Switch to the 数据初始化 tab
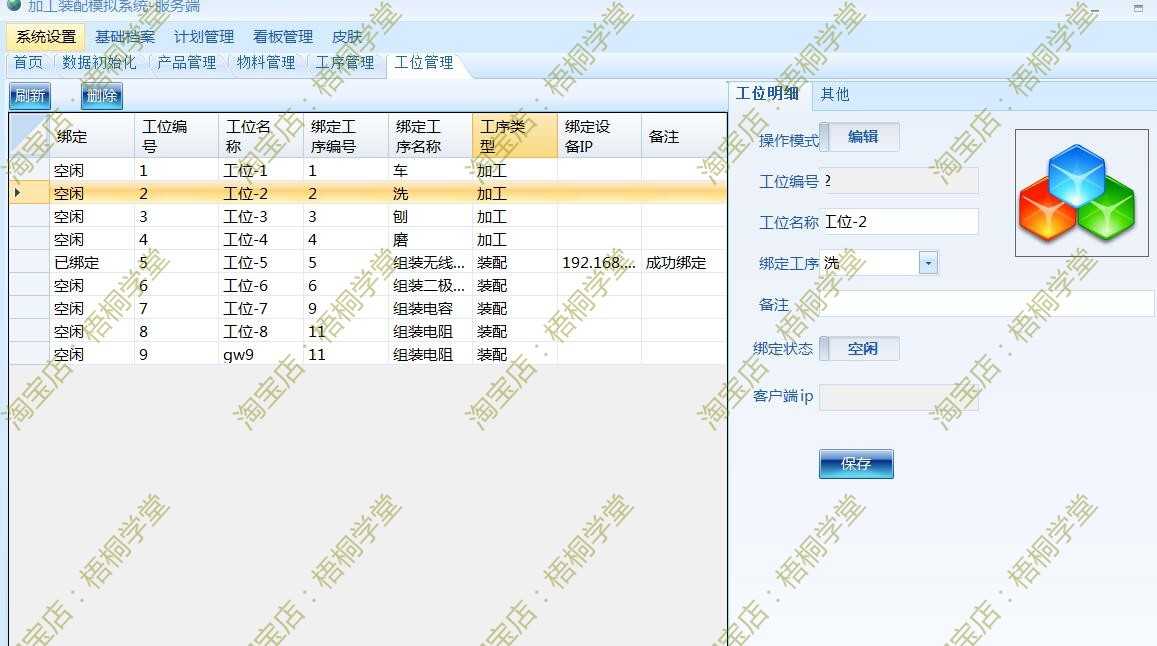The width and height of the screenshot is (1157, 646). (x=99, y=63)
